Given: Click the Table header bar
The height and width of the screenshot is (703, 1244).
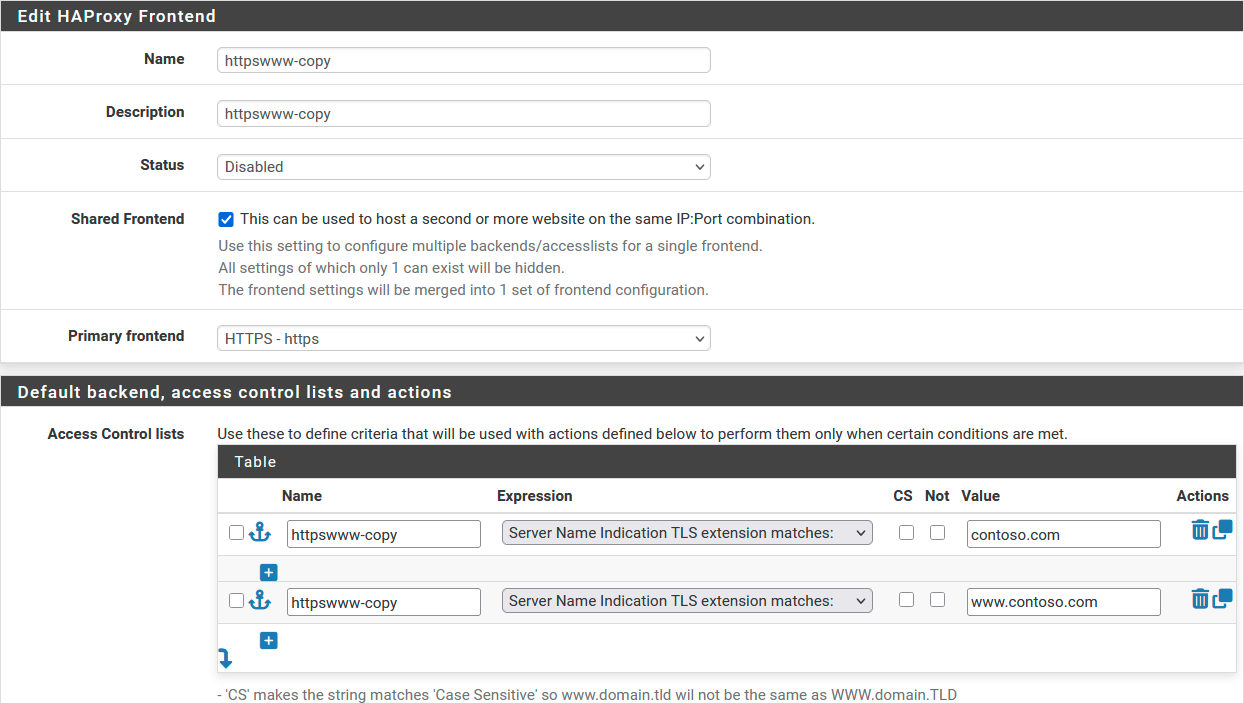Looking at the screenshot, I should tap(727, 462).
